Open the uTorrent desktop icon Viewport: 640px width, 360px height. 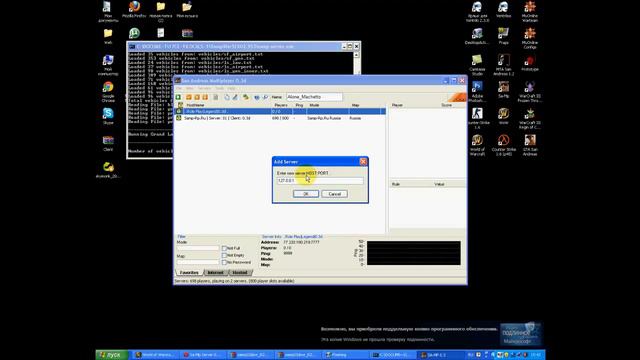click(x=134, y=33)
